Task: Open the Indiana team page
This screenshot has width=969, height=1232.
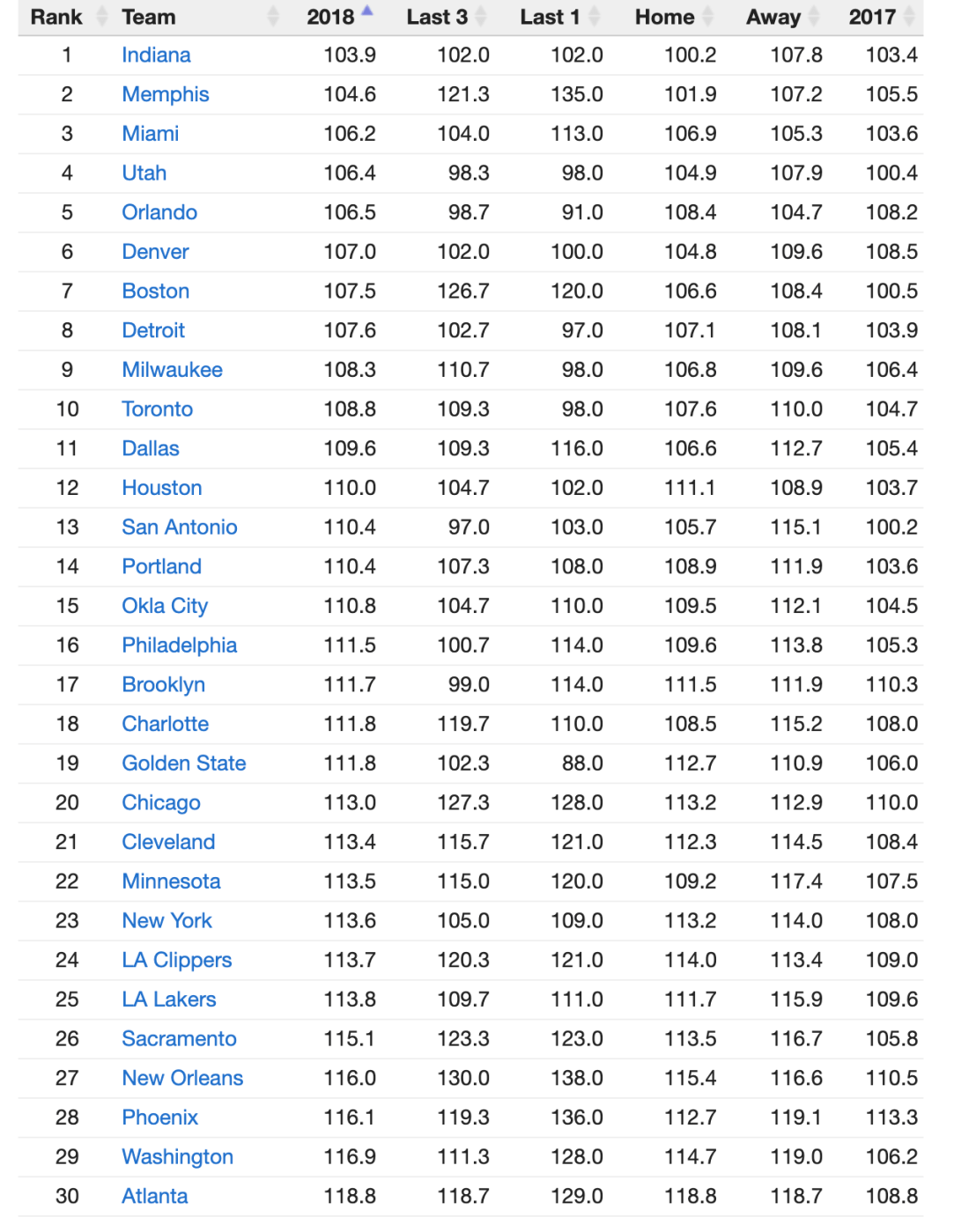Action: 156,55
